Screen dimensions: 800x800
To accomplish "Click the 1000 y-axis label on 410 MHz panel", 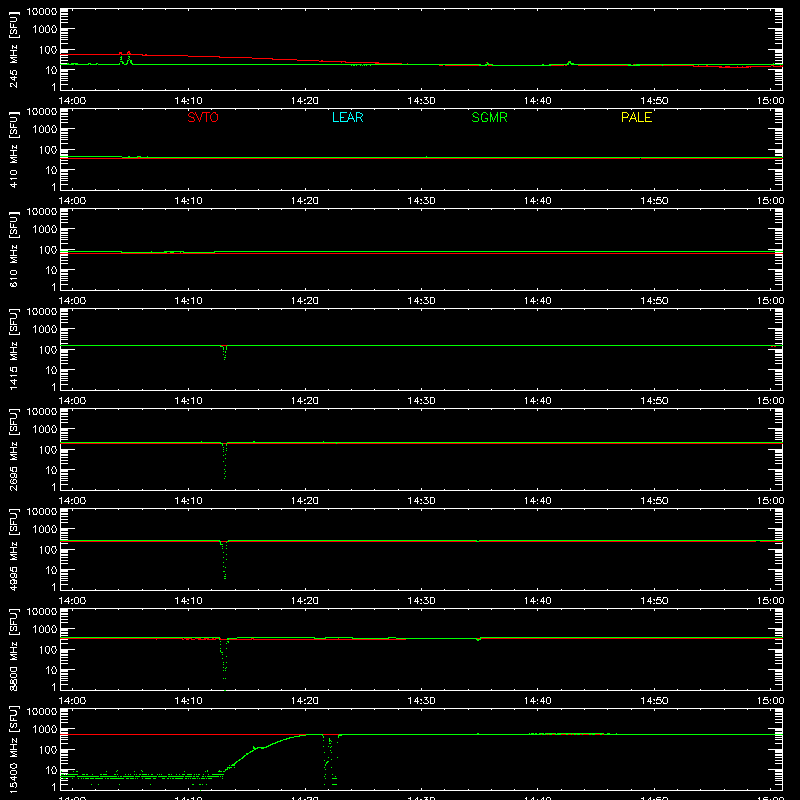I will click(x=45, y=129).
